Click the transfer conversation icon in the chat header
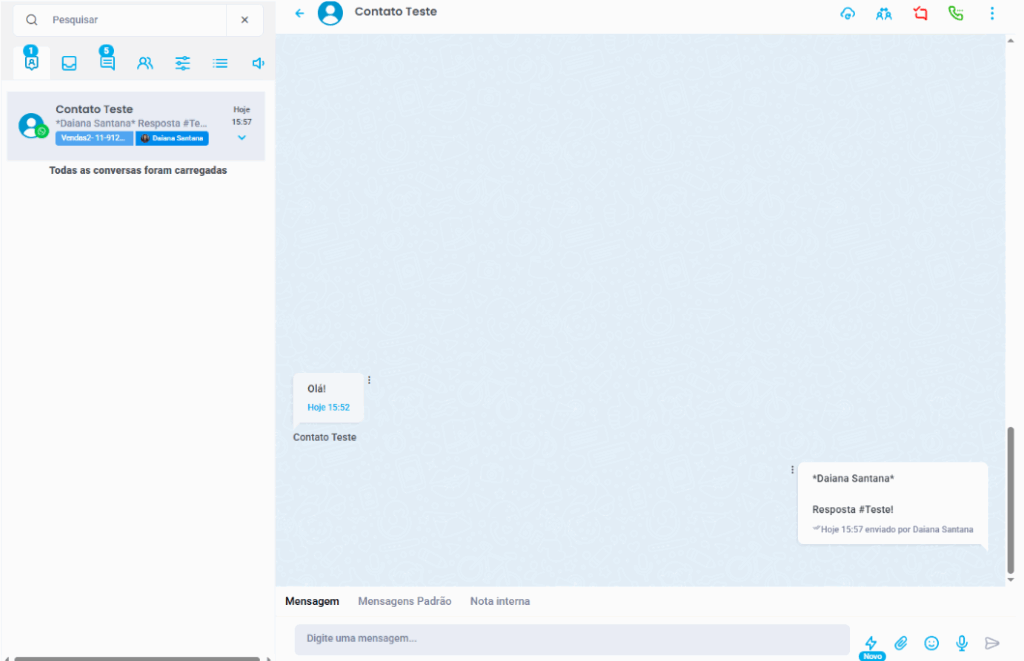This screenshot has width=1024, height=661. click(x=884, y=14)
